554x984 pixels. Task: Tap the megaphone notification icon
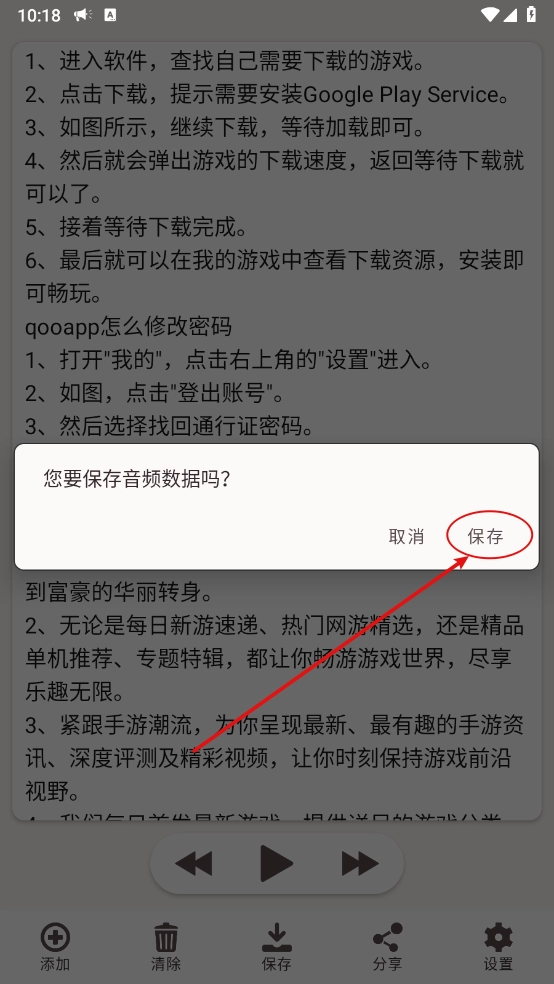click(x=82, y=14)
